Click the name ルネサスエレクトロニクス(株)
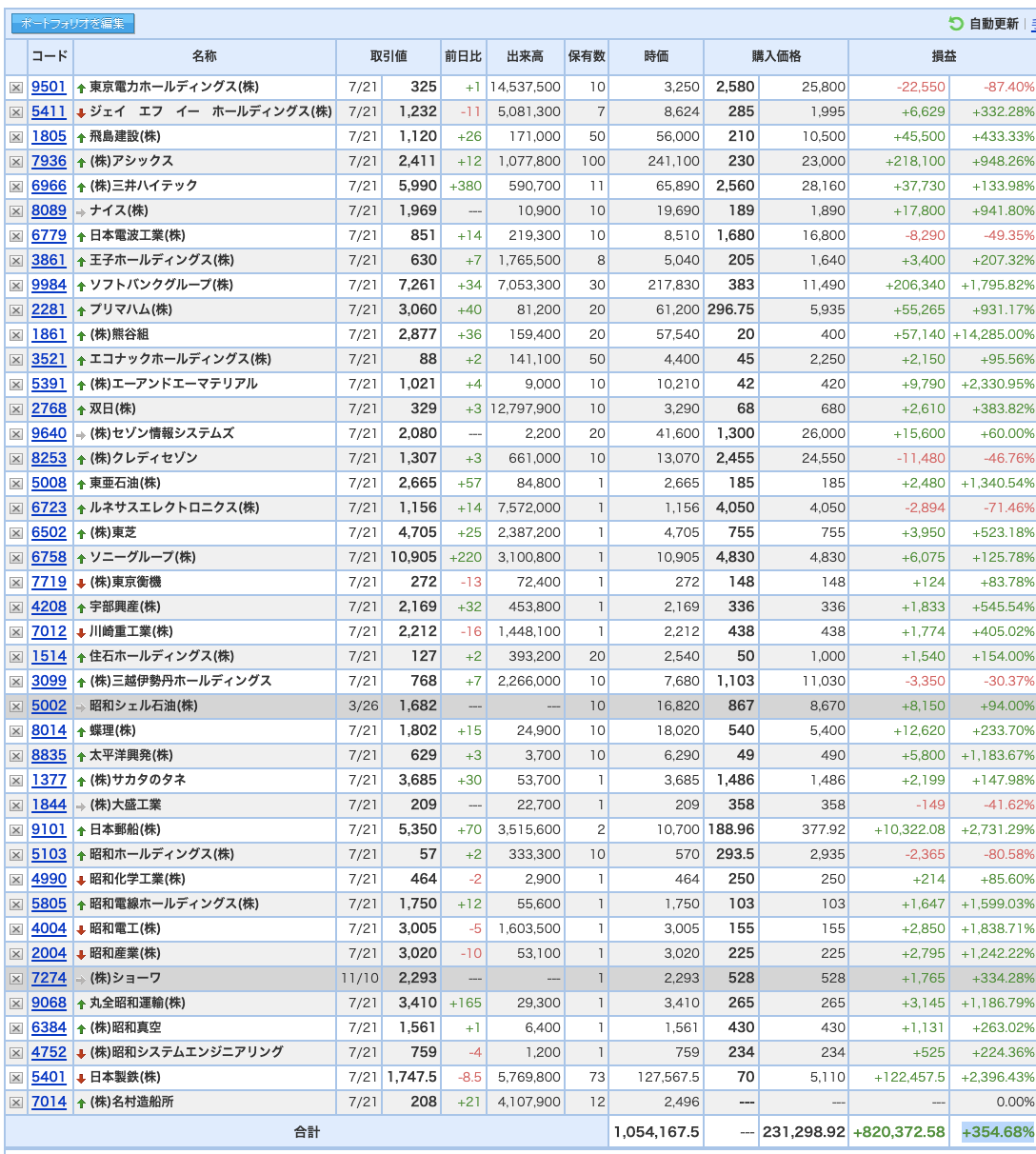1036x1154 pixels. click(174, 507)
